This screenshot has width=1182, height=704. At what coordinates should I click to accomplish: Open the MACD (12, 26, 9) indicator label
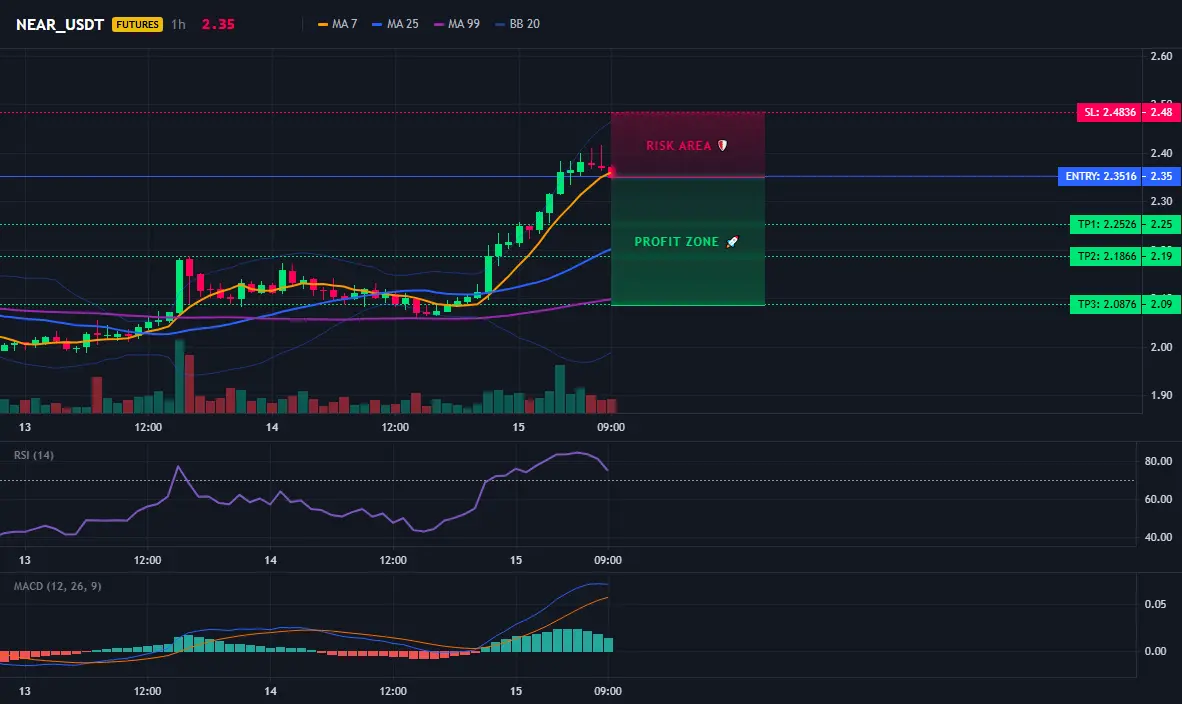(57, 586)
